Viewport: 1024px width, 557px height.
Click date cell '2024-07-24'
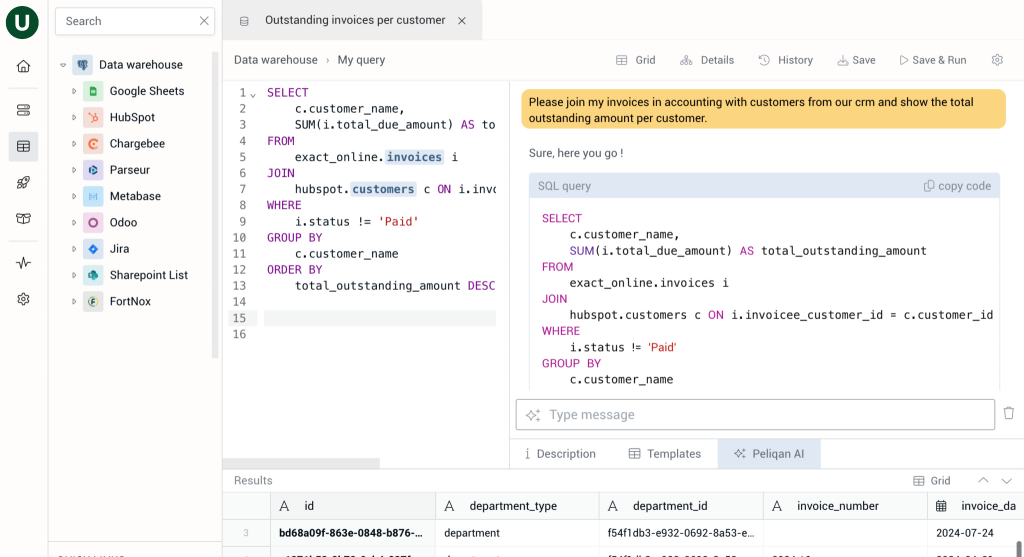pos(976,533)
